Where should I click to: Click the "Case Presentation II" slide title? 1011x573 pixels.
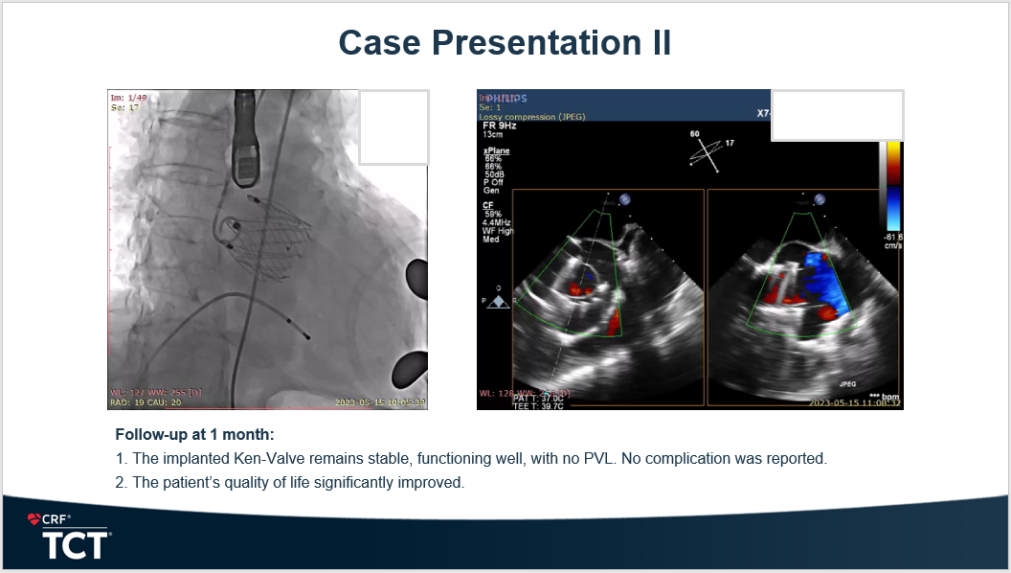(504, 43)
